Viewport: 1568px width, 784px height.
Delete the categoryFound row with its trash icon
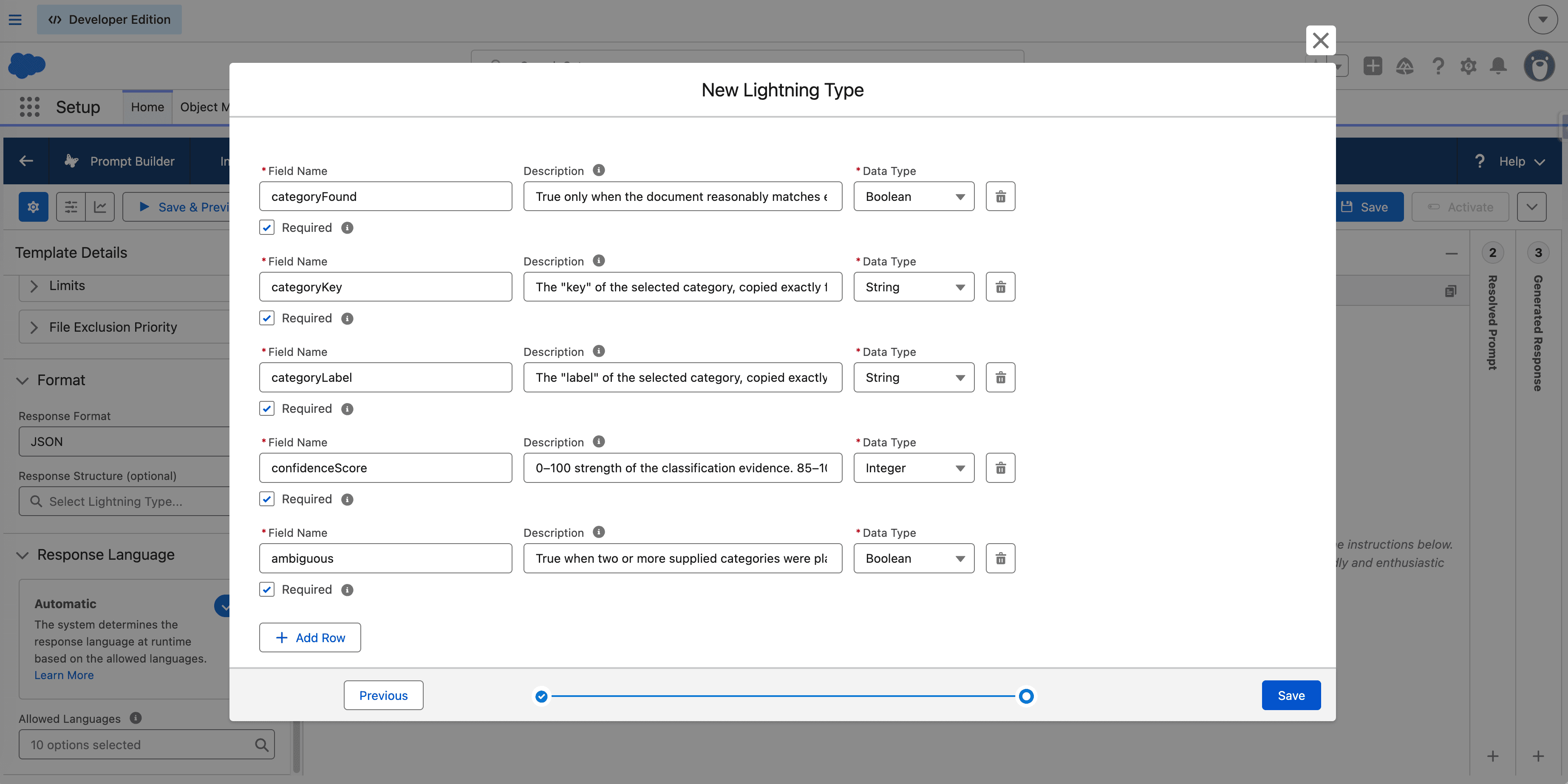coord(1000,197)
